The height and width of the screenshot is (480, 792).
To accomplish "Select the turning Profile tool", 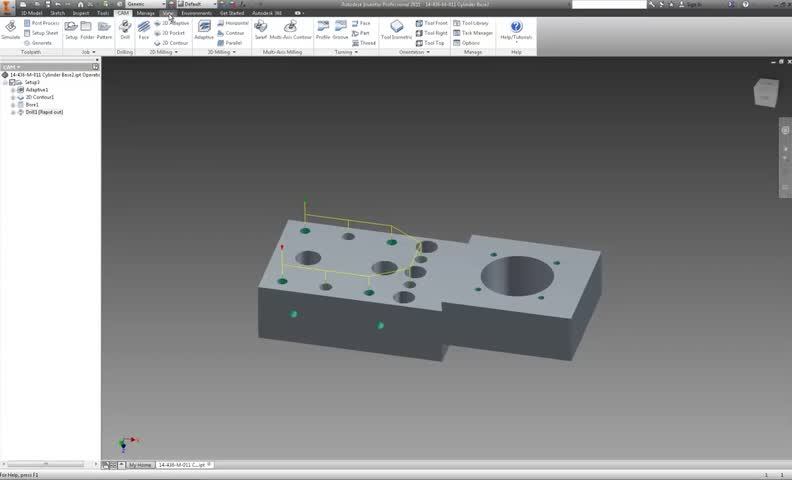I will [323, 30].
